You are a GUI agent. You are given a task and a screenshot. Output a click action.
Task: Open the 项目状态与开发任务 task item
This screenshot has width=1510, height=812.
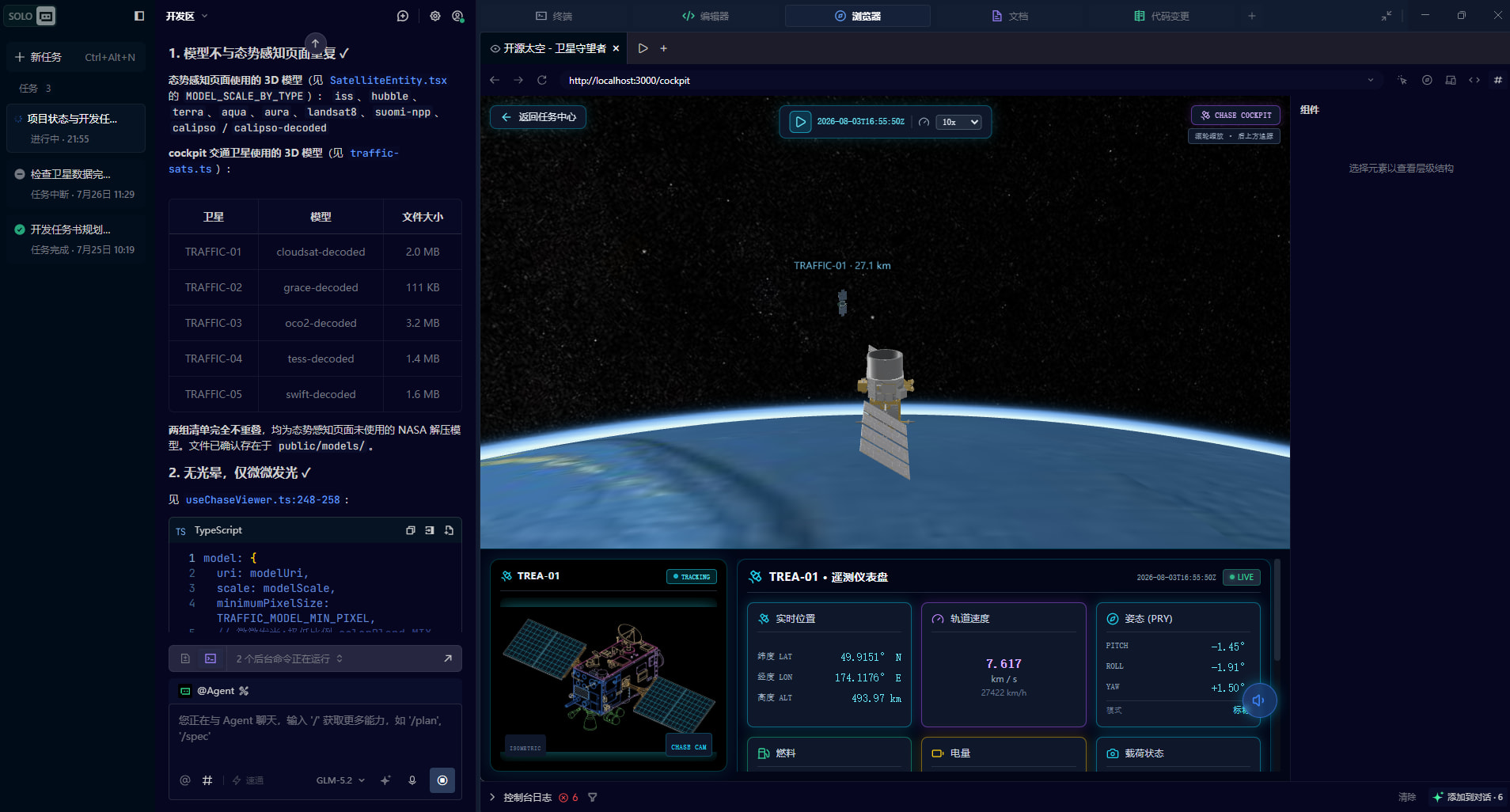[x=76, y=127]
